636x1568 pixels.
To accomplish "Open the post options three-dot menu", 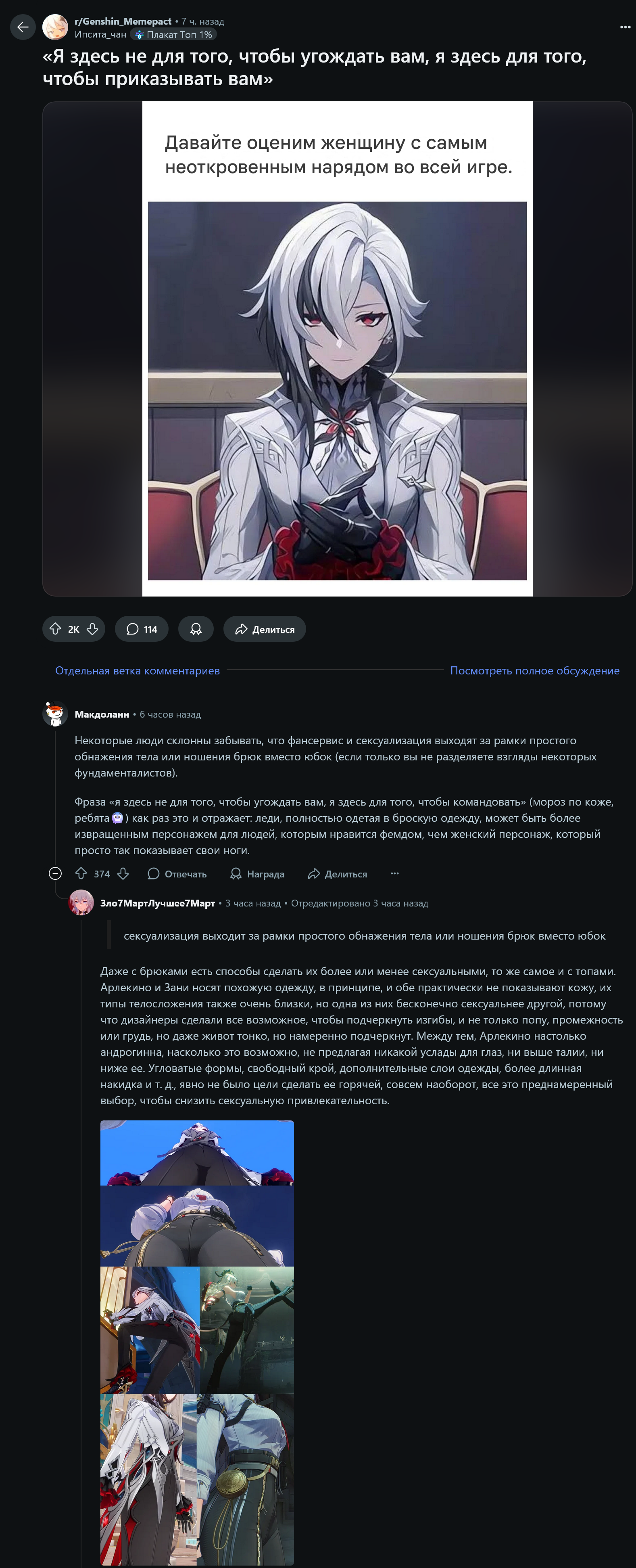I will click(625, 27).
